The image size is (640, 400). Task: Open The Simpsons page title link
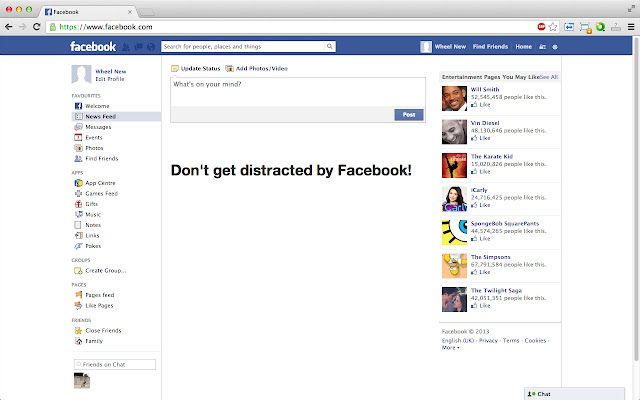(x=491, y=257)
